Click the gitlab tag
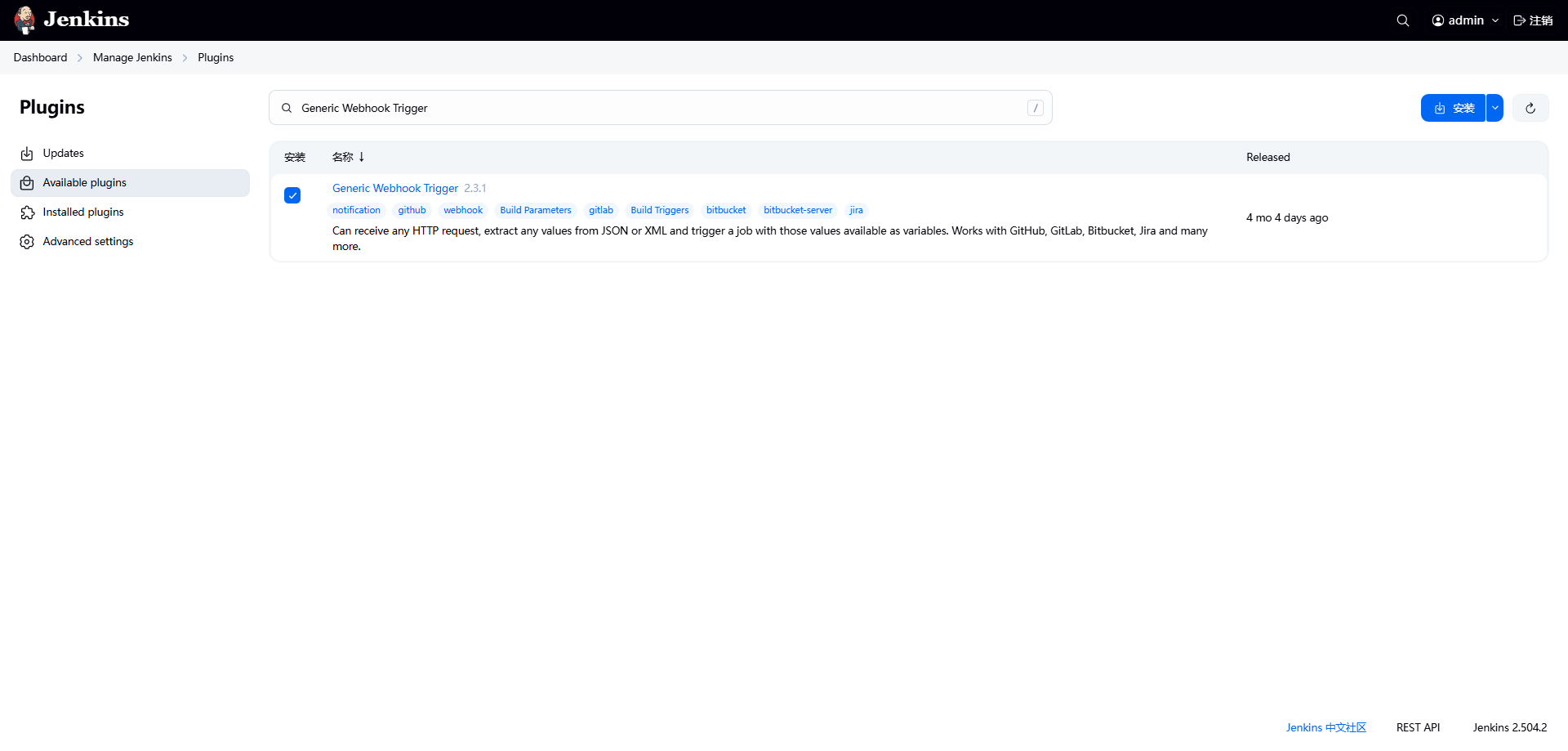The height and width of the screenshot is (751, 1568). point(601,210)
